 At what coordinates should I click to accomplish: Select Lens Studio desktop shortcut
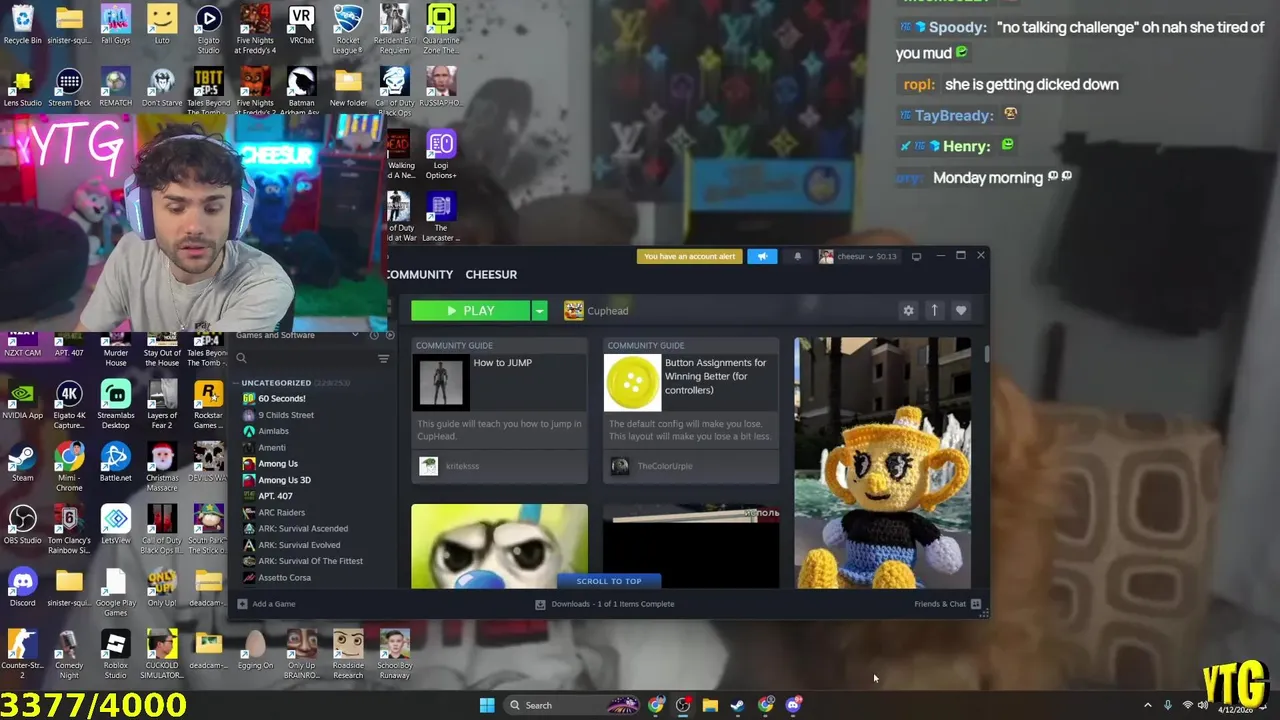tap(22, 88)
